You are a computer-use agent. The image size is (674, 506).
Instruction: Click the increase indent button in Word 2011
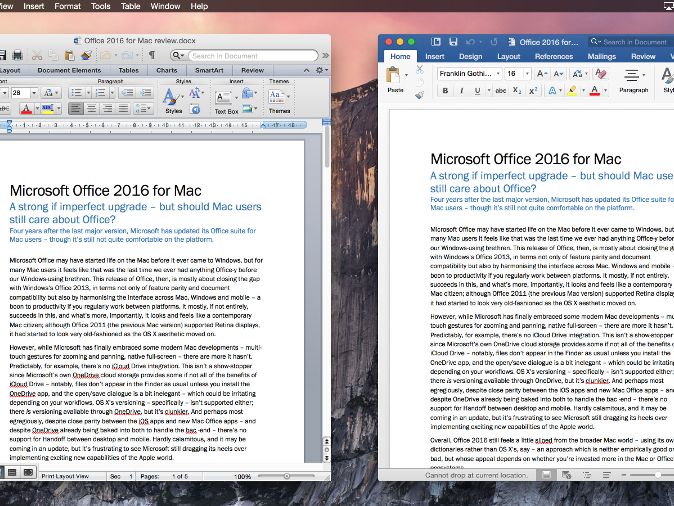click(146, 92)
